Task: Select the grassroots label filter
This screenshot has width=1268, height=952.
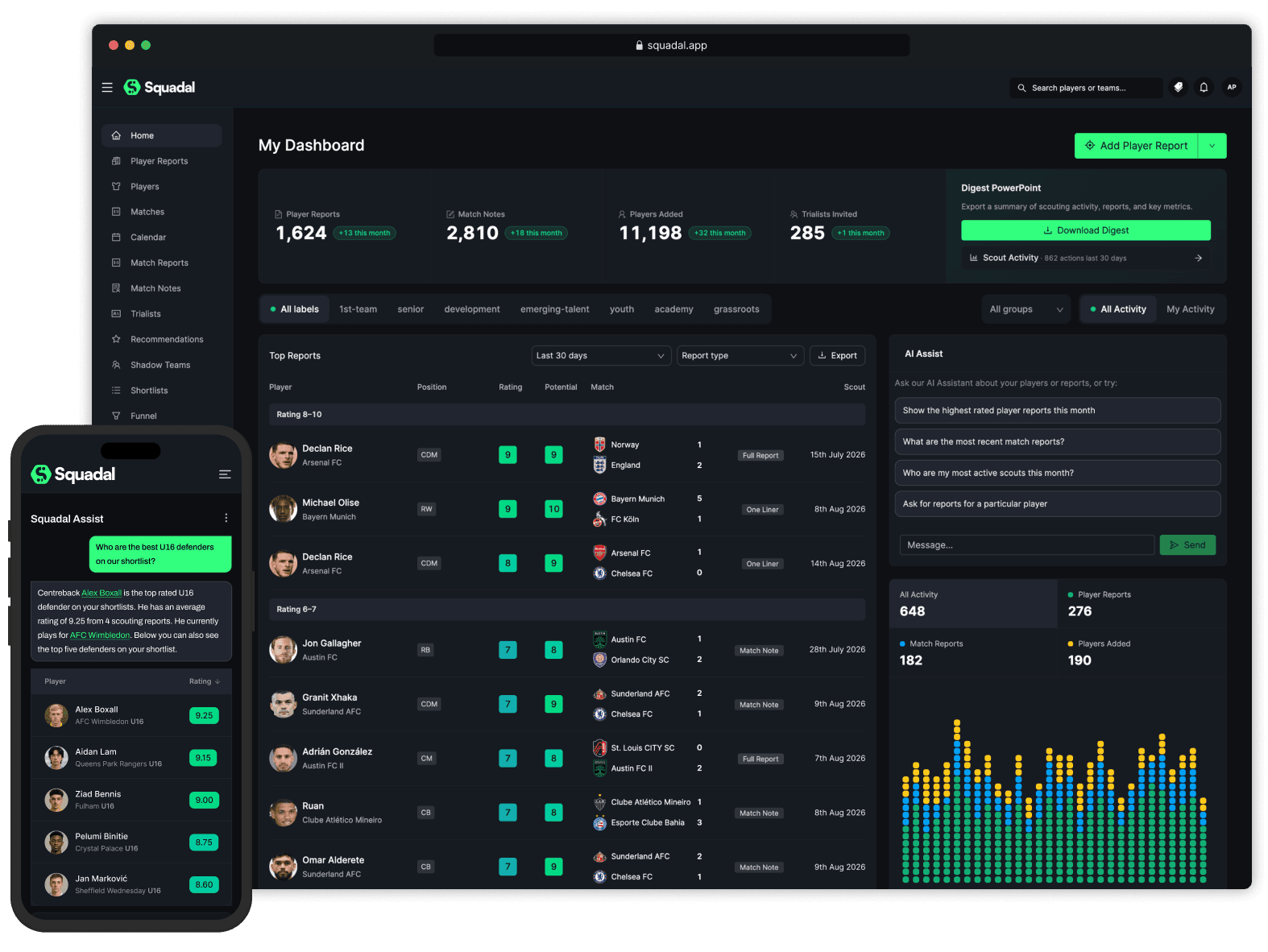Action: tap(736, 309)
